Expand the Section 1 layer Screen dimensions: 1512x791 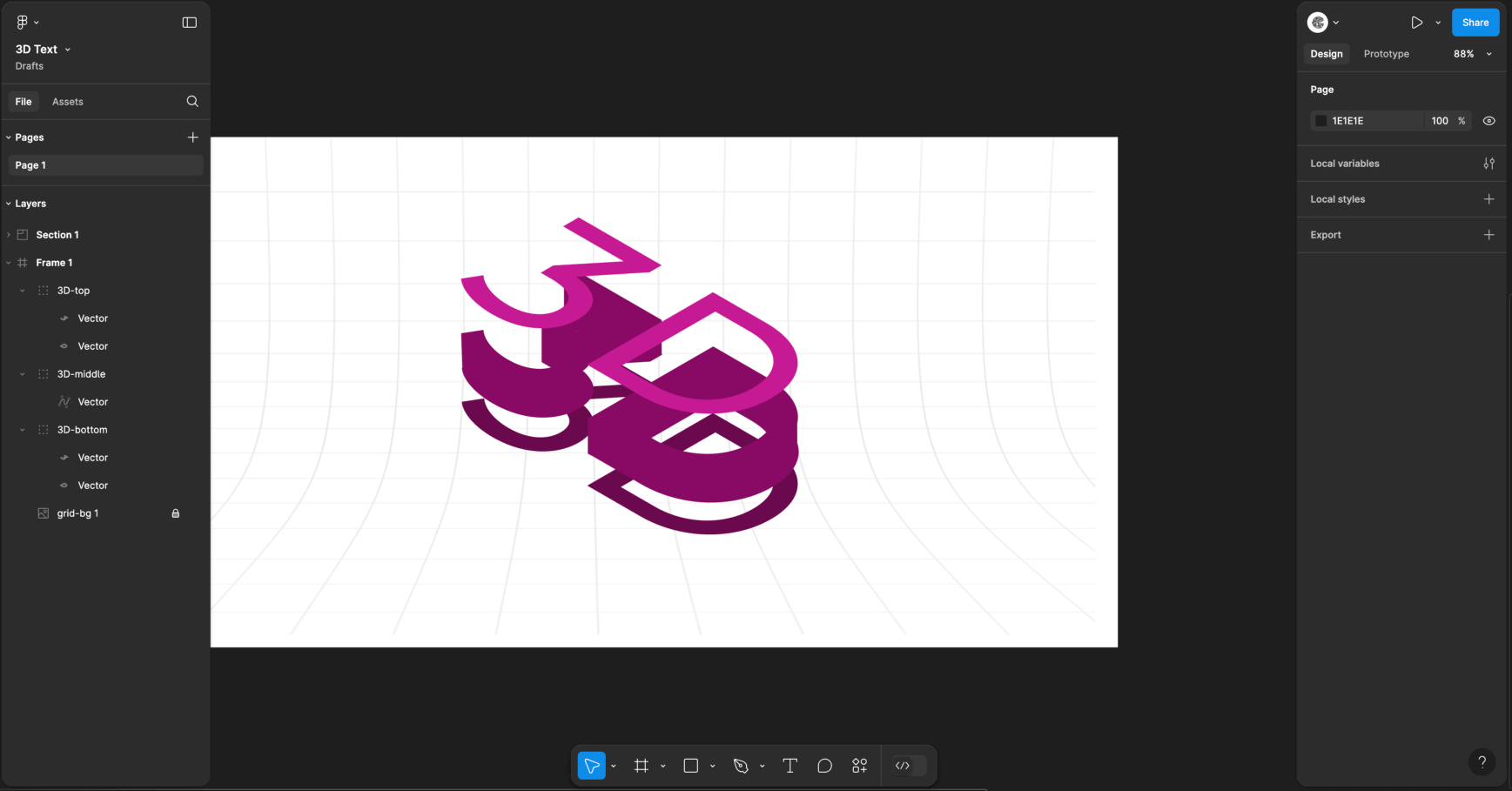tap(9, 235)
